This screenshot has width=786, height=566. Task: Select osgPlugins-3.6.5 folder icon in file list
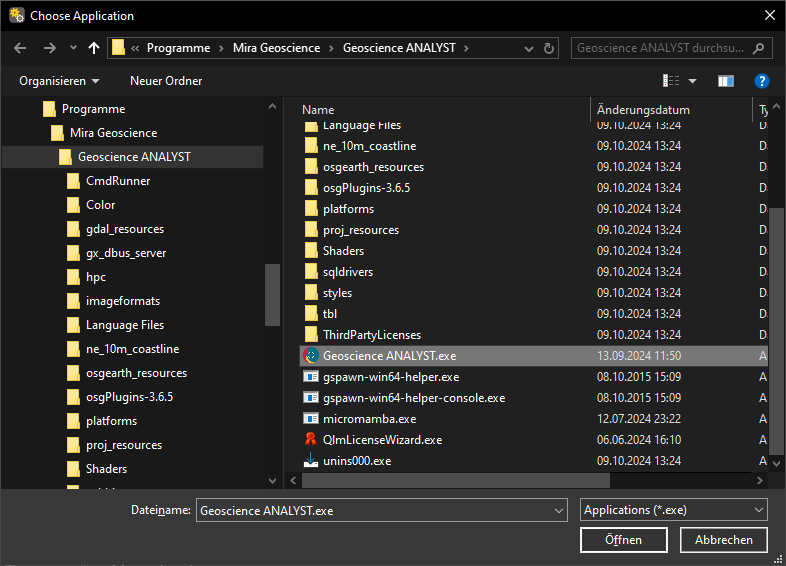click(x=311, y=188)
